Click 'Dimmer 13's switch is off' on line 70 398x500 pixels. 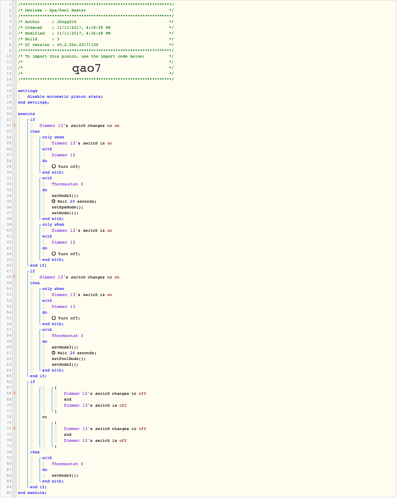(95, 406)
